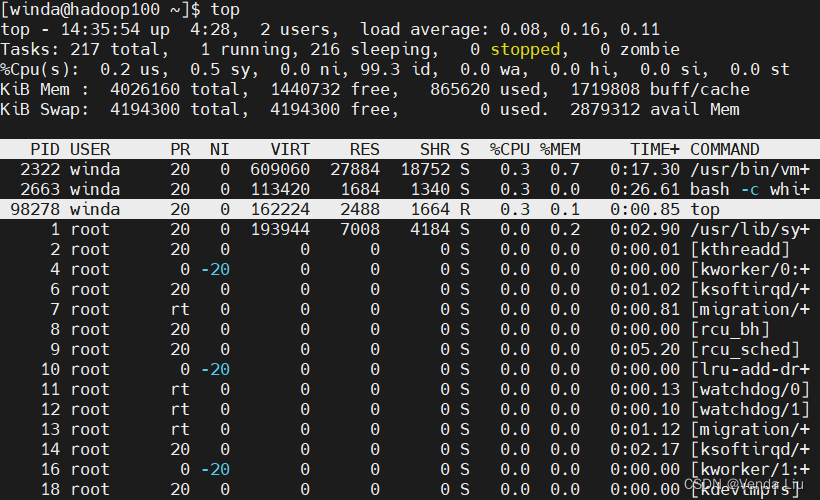Click the TIME+ value 0:01.12
The image size is (820, 500).
pos(645,429)
